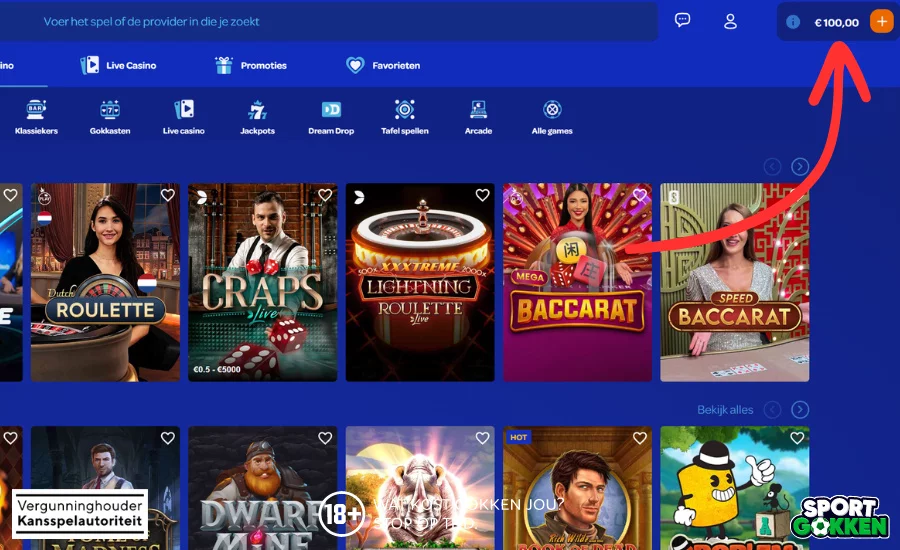Go to next games in live casino carousel

tap(800, 166)
